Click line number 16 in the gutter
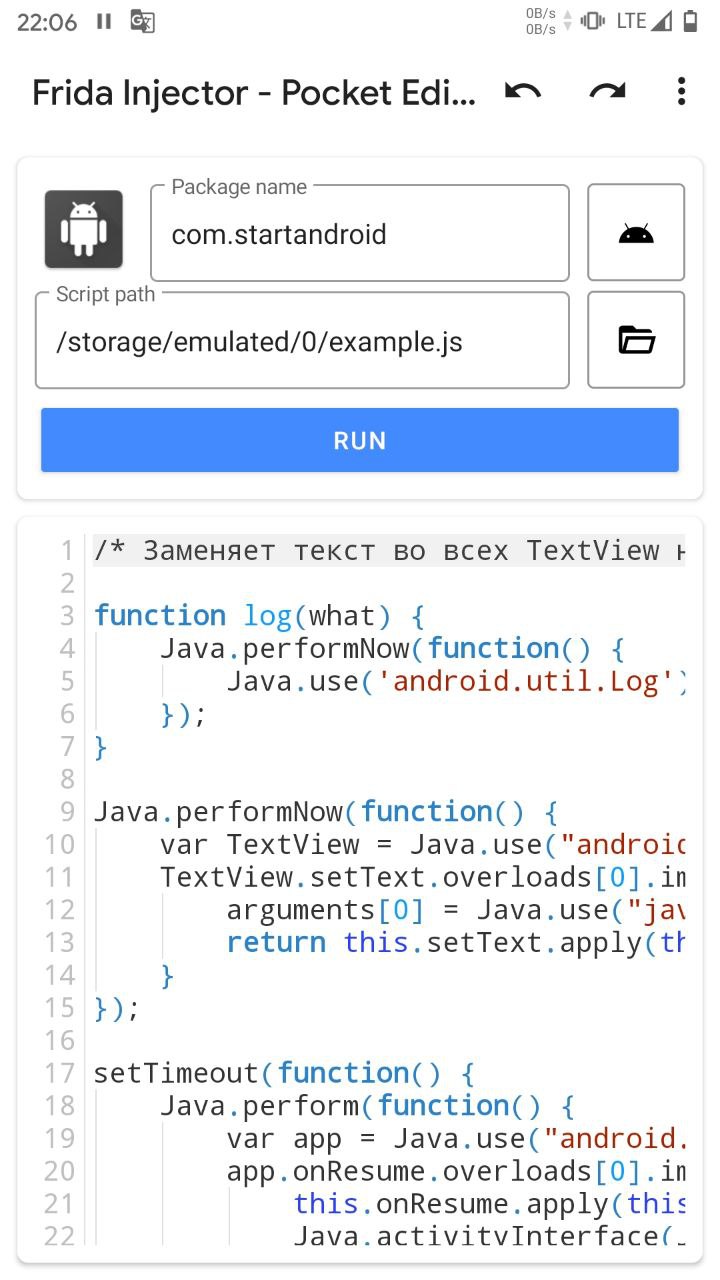720x1280 pixels. 59,1040
